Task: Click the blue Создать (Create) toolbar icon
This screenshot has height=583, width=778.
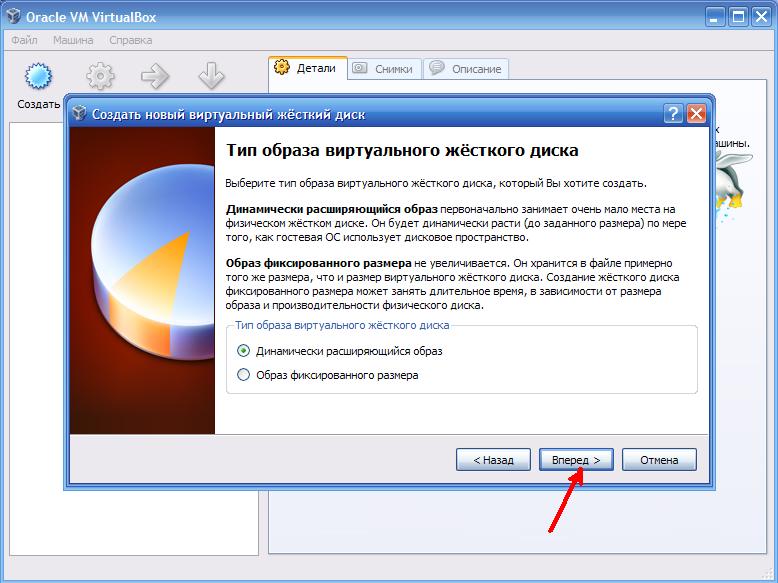Action: pyautogui.click(x=38, y=76)
